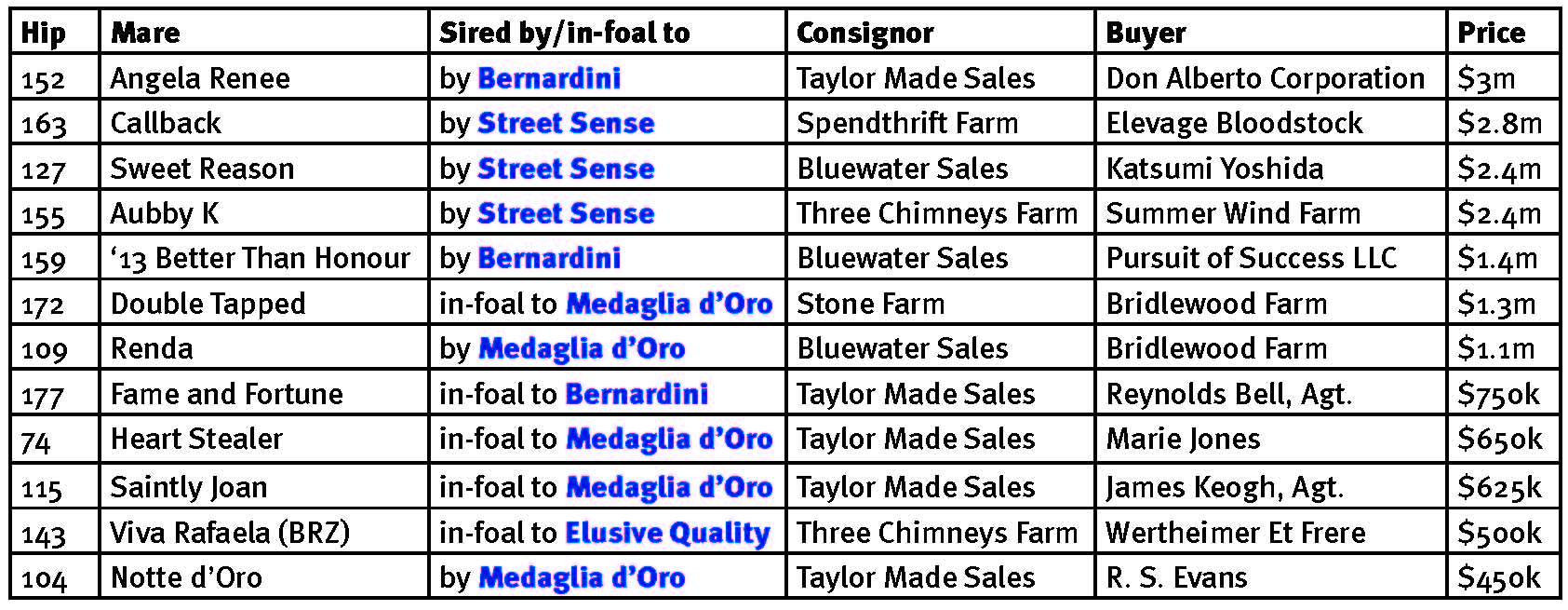
Task: Open Medaglia d'Oro link in Saintly Joan row
Action: pyautogui.click(x=669, y=487)
